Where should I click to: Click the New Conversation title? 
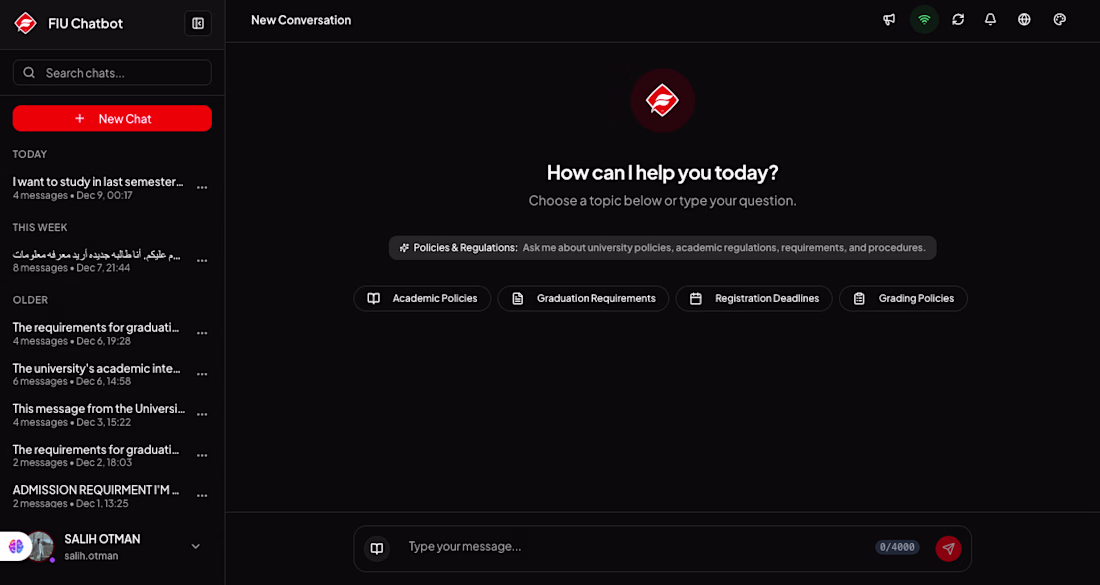point(301,20)
